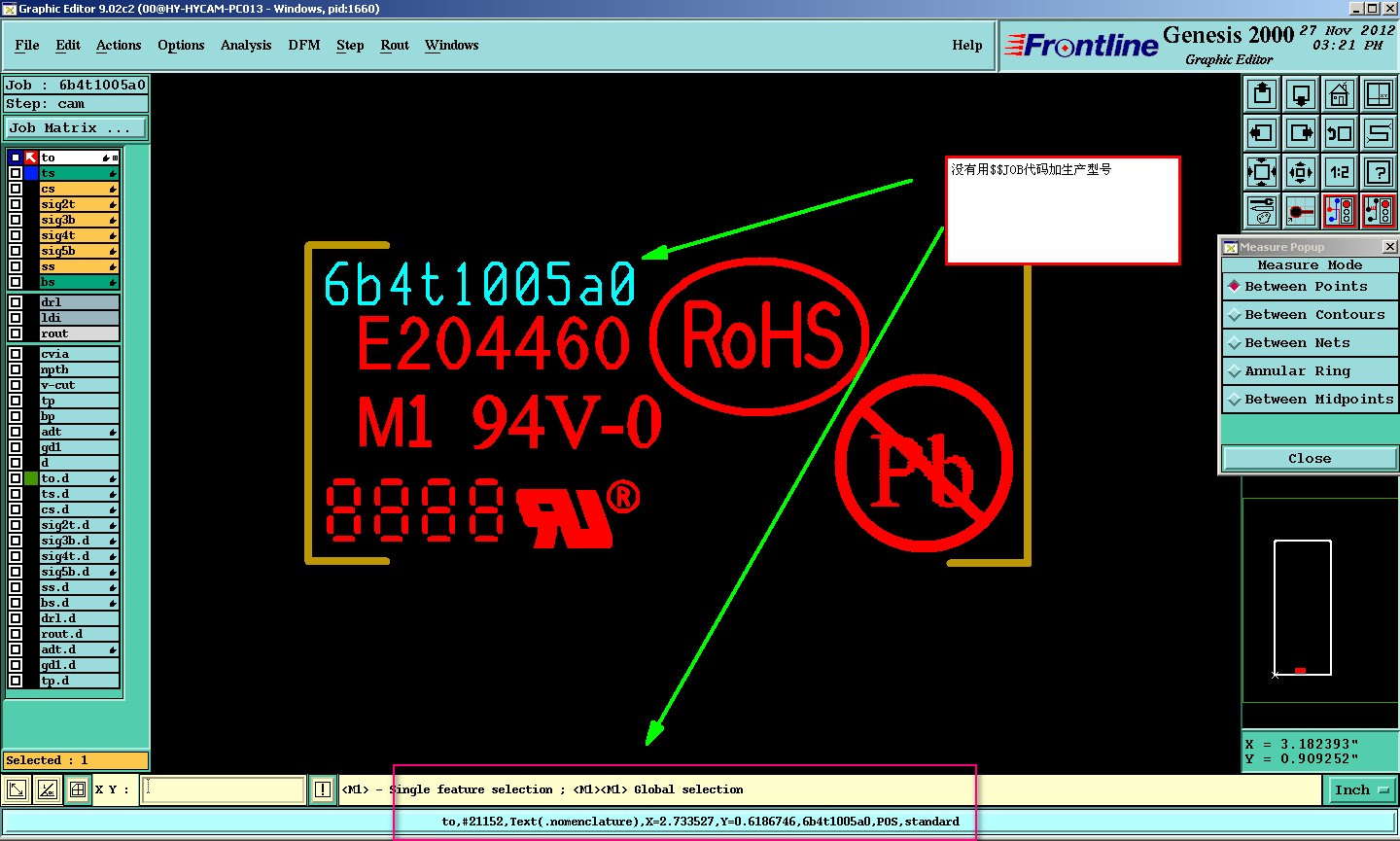Click the grid window icon beside X Y
The image size is (1400, 841).
[78, 790]
